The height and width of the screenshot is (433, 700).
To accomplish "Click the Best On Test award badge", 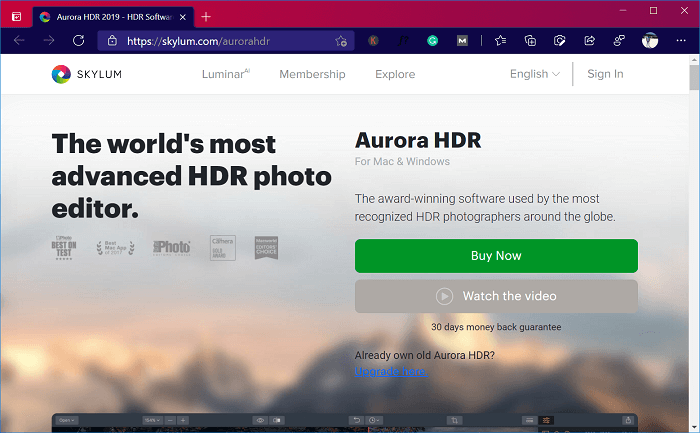I will click(x=64, y=248).
